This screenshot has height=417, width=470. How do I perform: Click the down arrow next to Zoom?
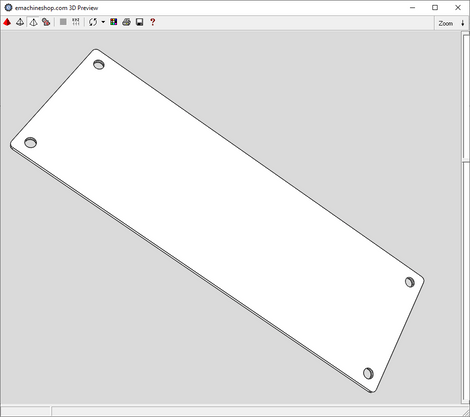(x=463, y=23)
